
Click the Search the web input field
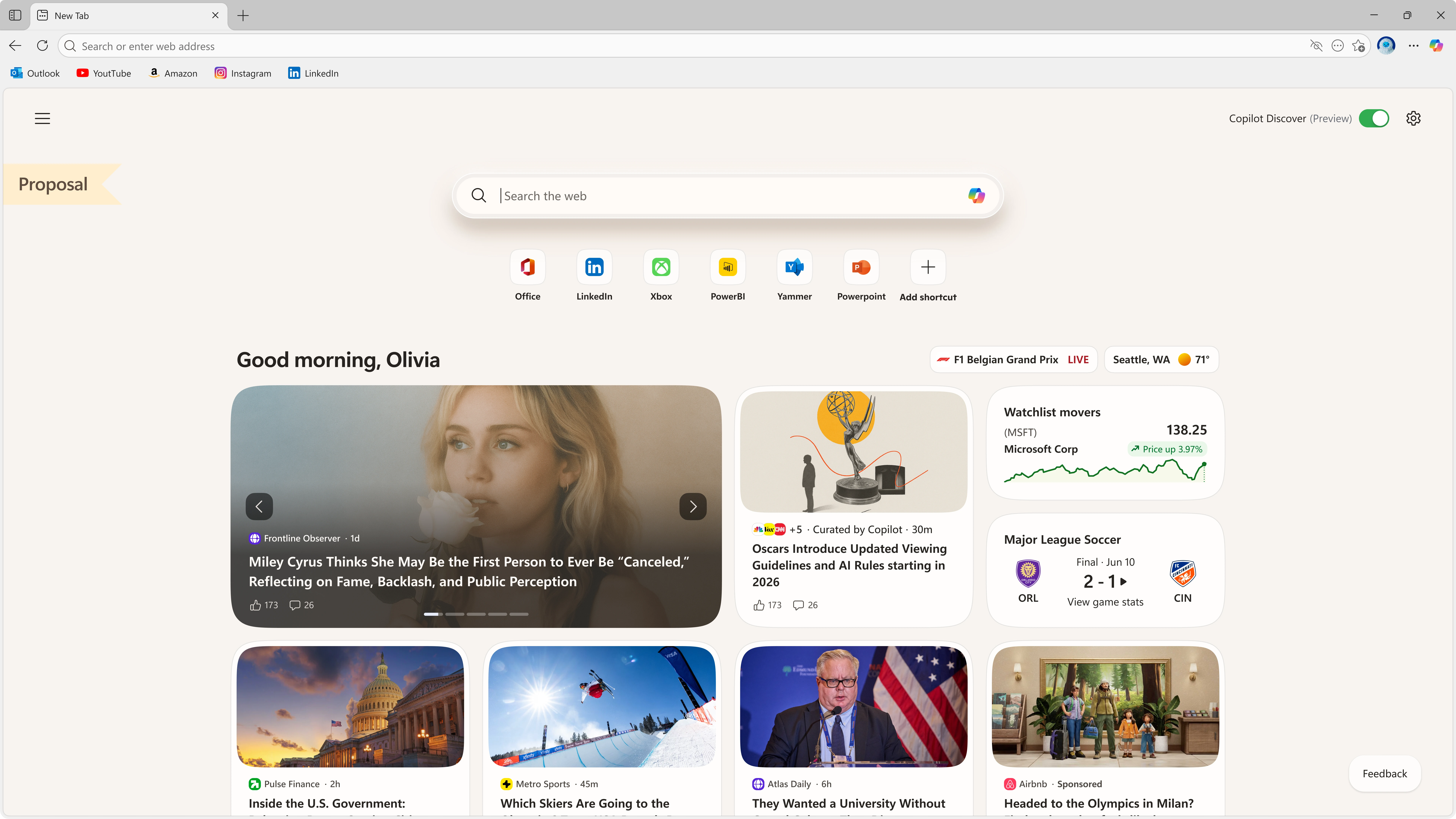pyautogui.click(x=723, y=196)
